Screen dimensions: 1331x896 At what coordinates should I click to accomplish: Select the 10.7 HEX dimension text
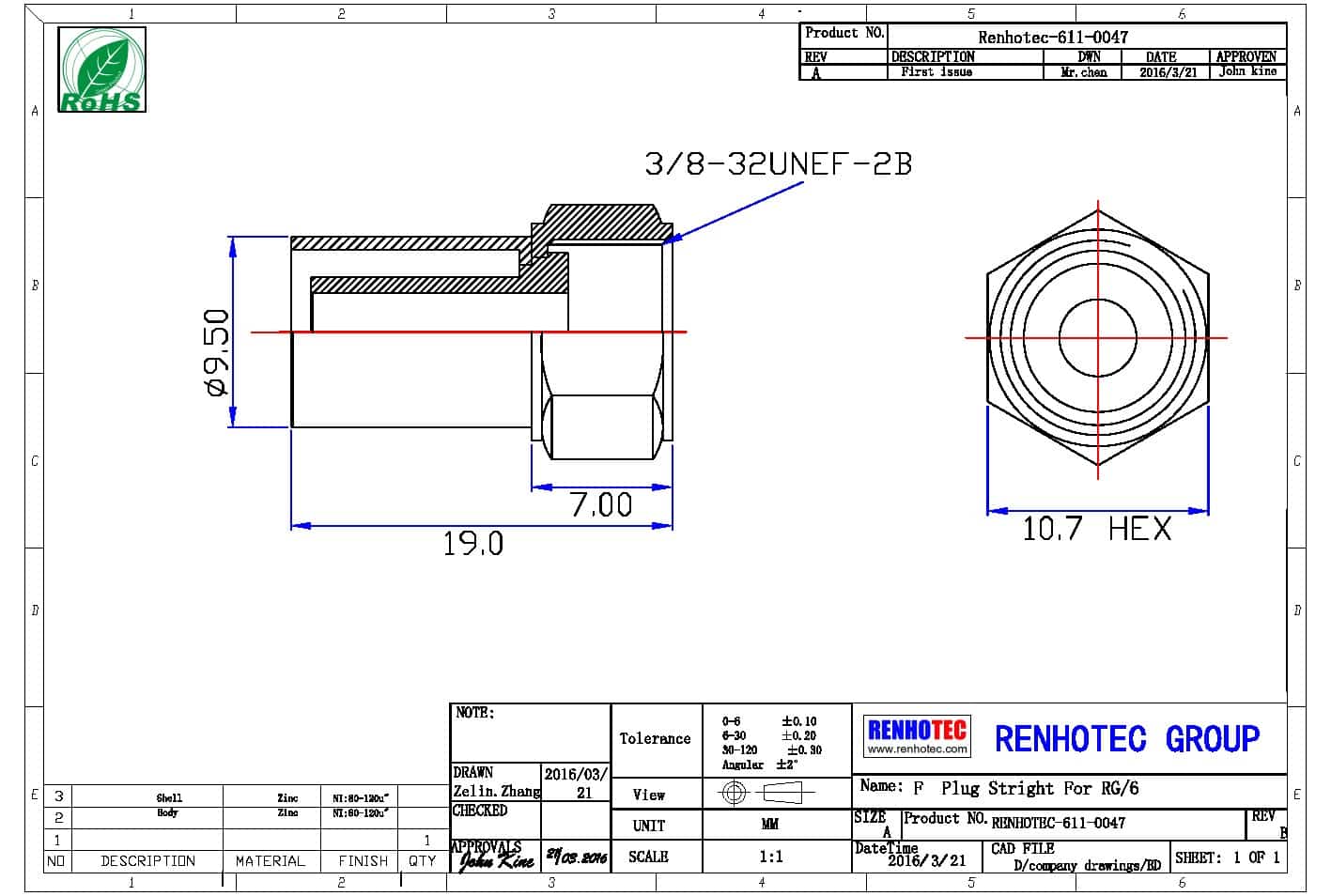coord(1096,529)
